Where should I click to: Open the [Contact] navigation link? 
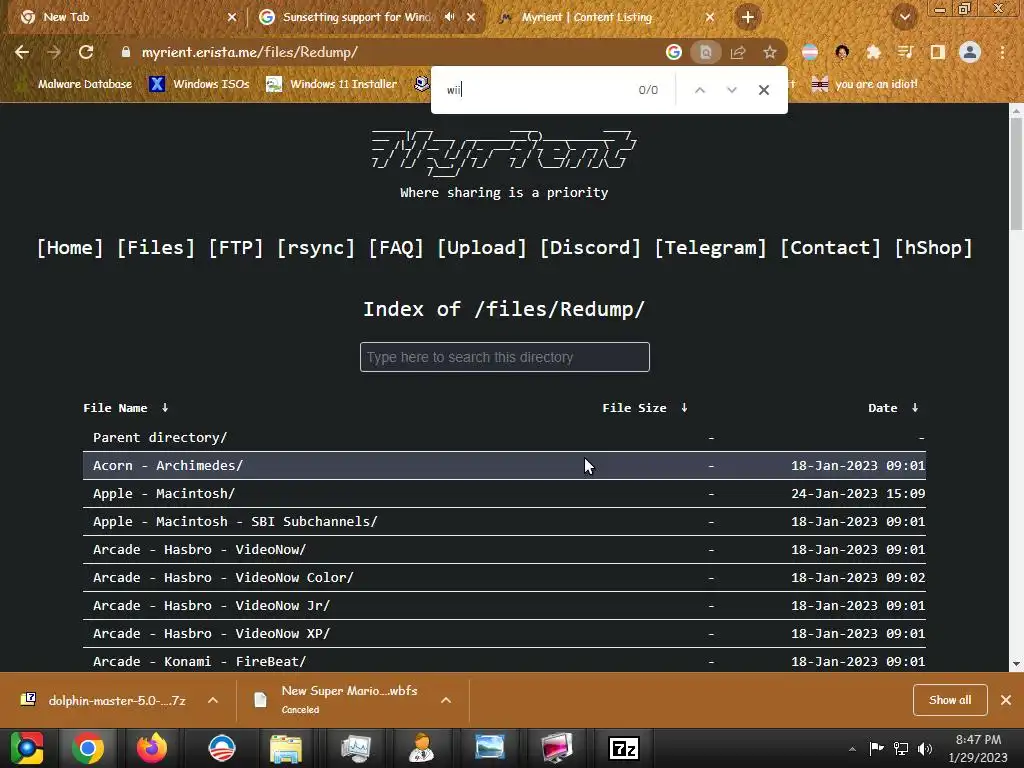click(x=831, y=248)
